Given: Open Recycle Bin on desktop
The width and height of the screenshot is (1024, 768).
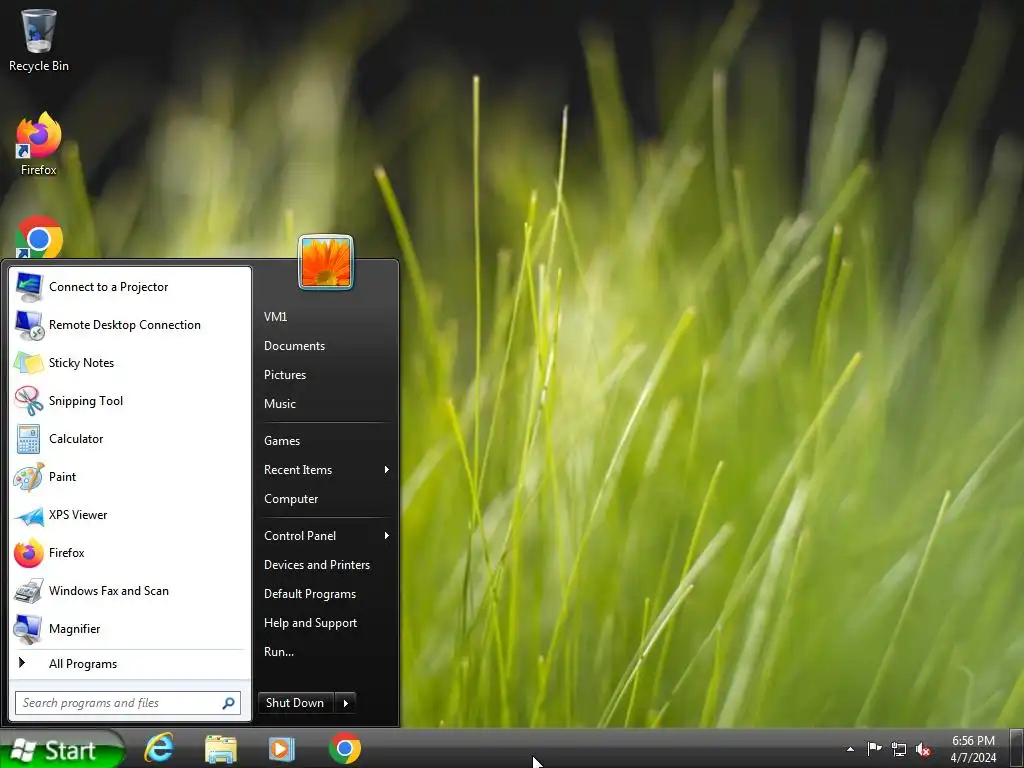Looking at the screenshot, I should point(39,40).
